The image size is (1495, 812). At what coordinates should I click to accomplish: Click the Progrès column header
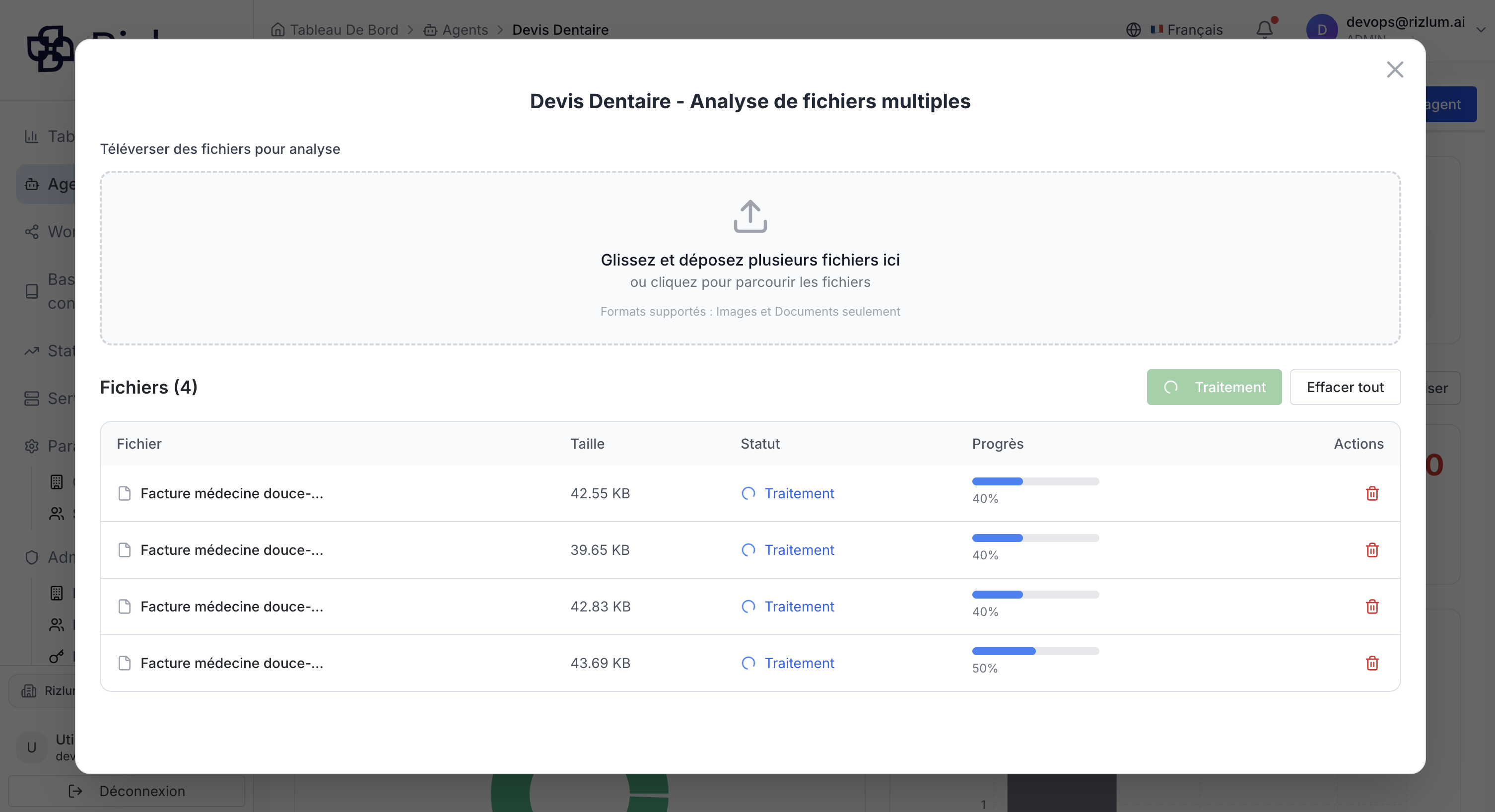[x=998, y=444]
